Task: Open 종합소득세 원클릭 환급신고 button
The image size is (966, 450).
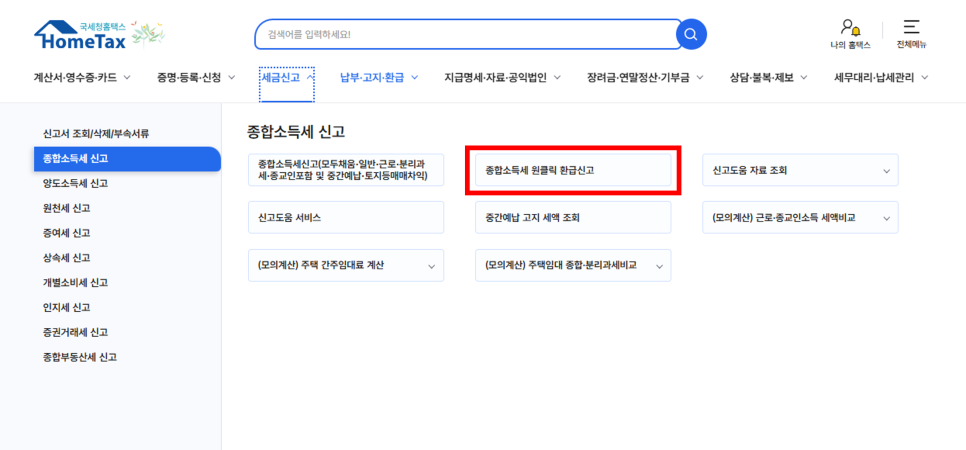Action: pos(573,170)
